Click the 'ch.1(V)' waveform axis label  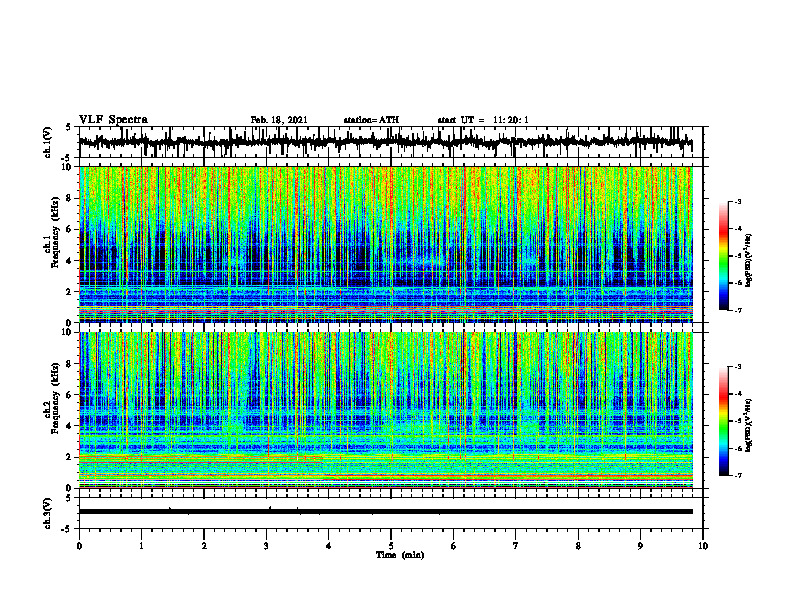click(x=48, y=142)
